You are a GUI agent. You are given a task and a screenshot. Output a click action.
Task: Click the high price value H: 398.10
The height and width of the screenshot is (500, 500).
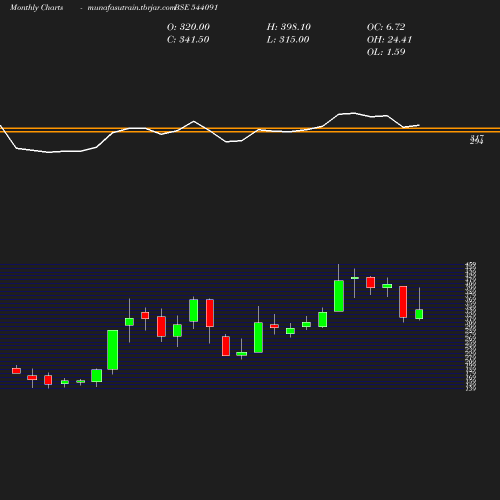tap(289, 27)
